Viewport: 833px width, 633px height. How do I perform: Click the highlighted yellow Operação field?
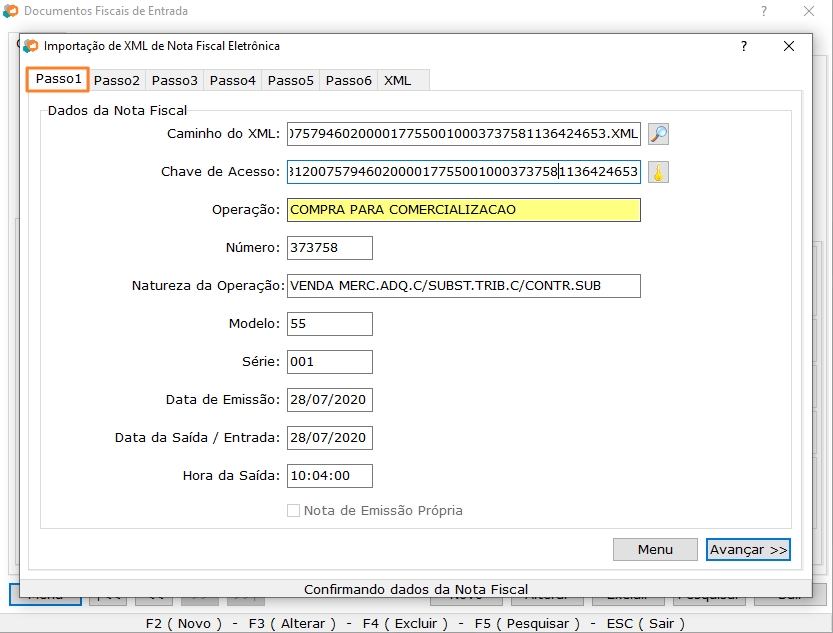click(x=463, y=210)
